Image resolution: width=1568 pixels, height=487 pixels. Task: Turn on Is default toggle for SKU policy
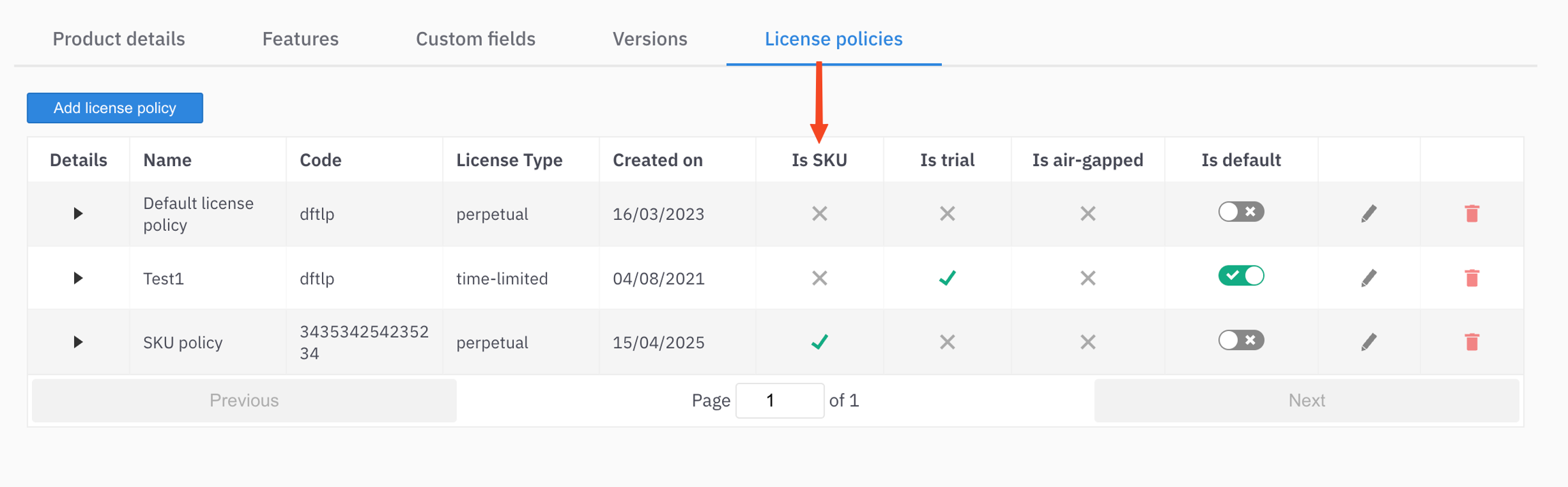coord(1241,340)
